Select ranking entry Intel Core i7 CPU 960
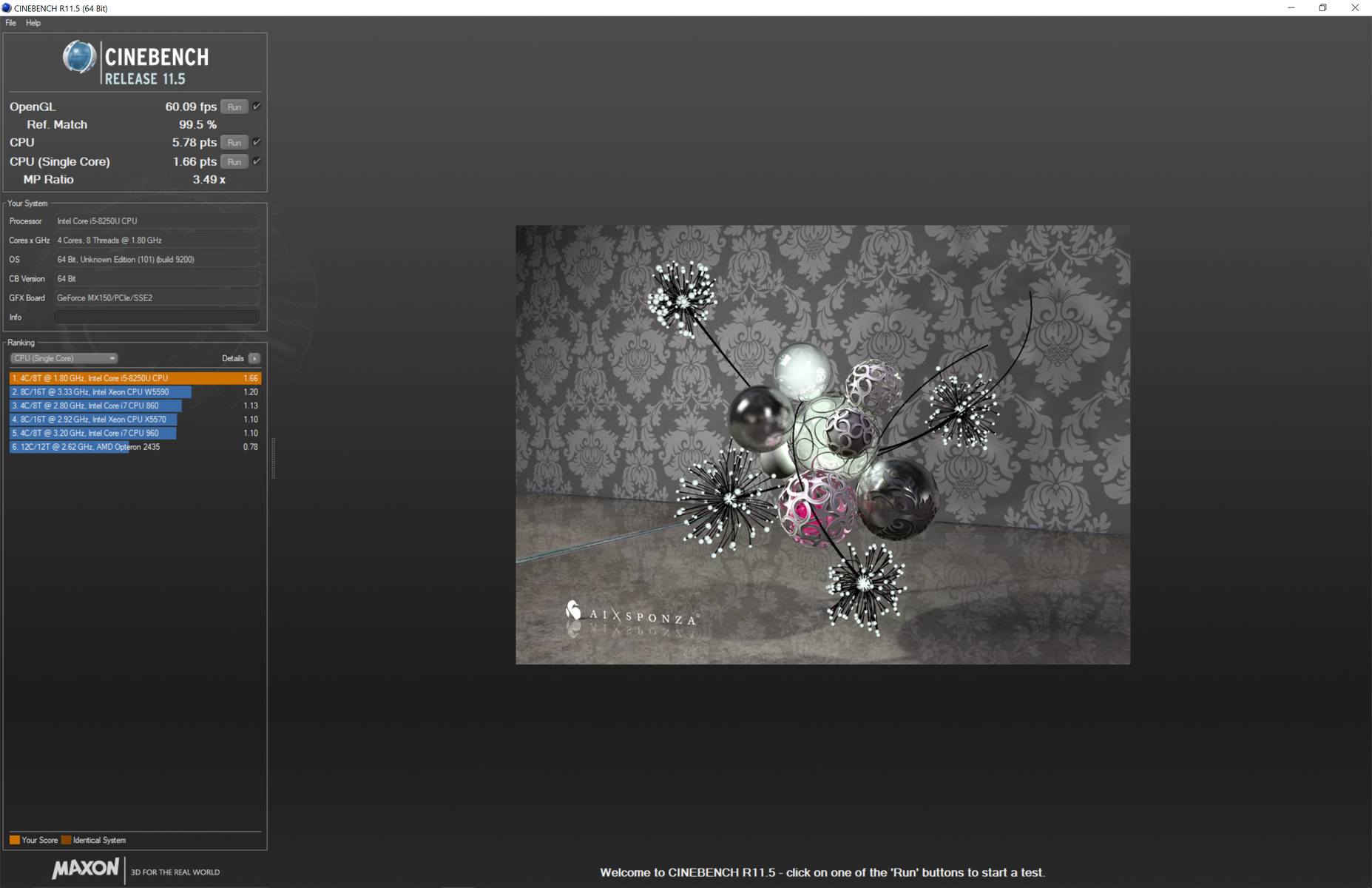 [x=135, y=433]
